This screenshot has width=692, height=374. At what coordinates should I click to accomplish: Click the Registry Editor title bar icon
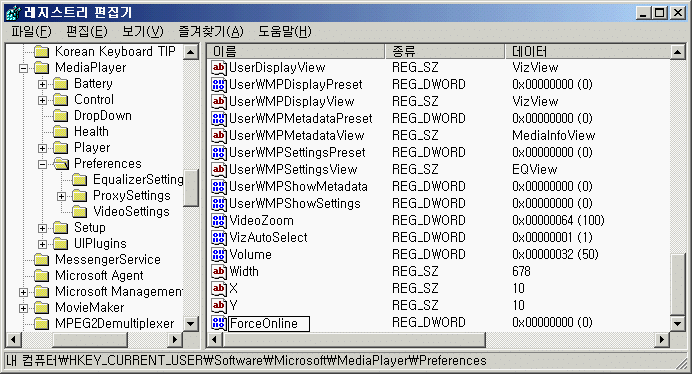coord(13,12)
